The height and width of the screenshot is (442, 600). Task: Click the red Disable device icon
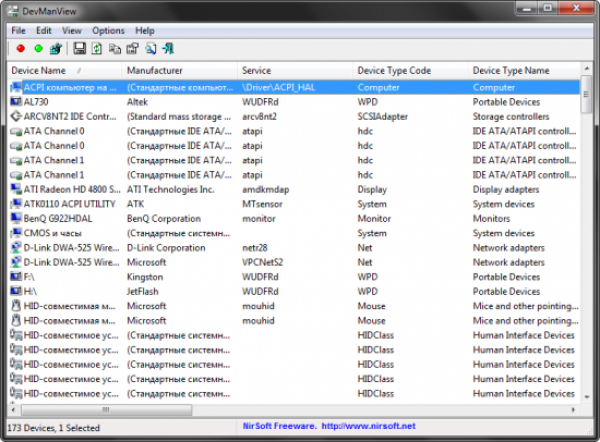pyautogui.click(x=21, y=48)
